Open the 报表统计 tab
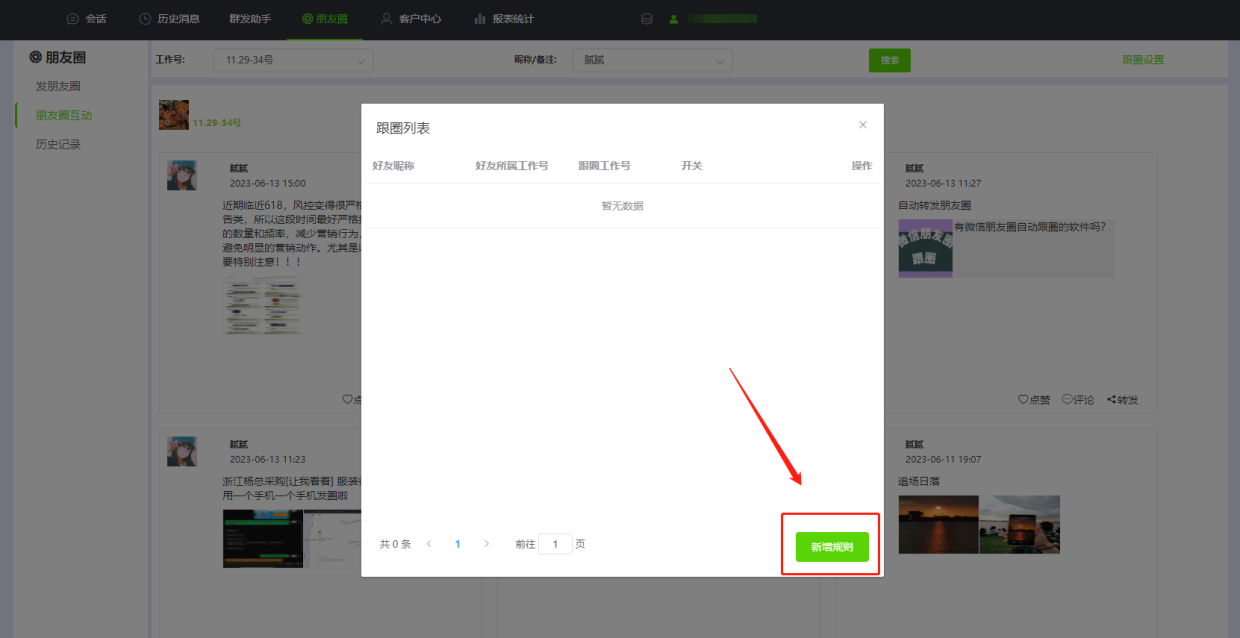1240x638 pixels. (x=504, y=19)
